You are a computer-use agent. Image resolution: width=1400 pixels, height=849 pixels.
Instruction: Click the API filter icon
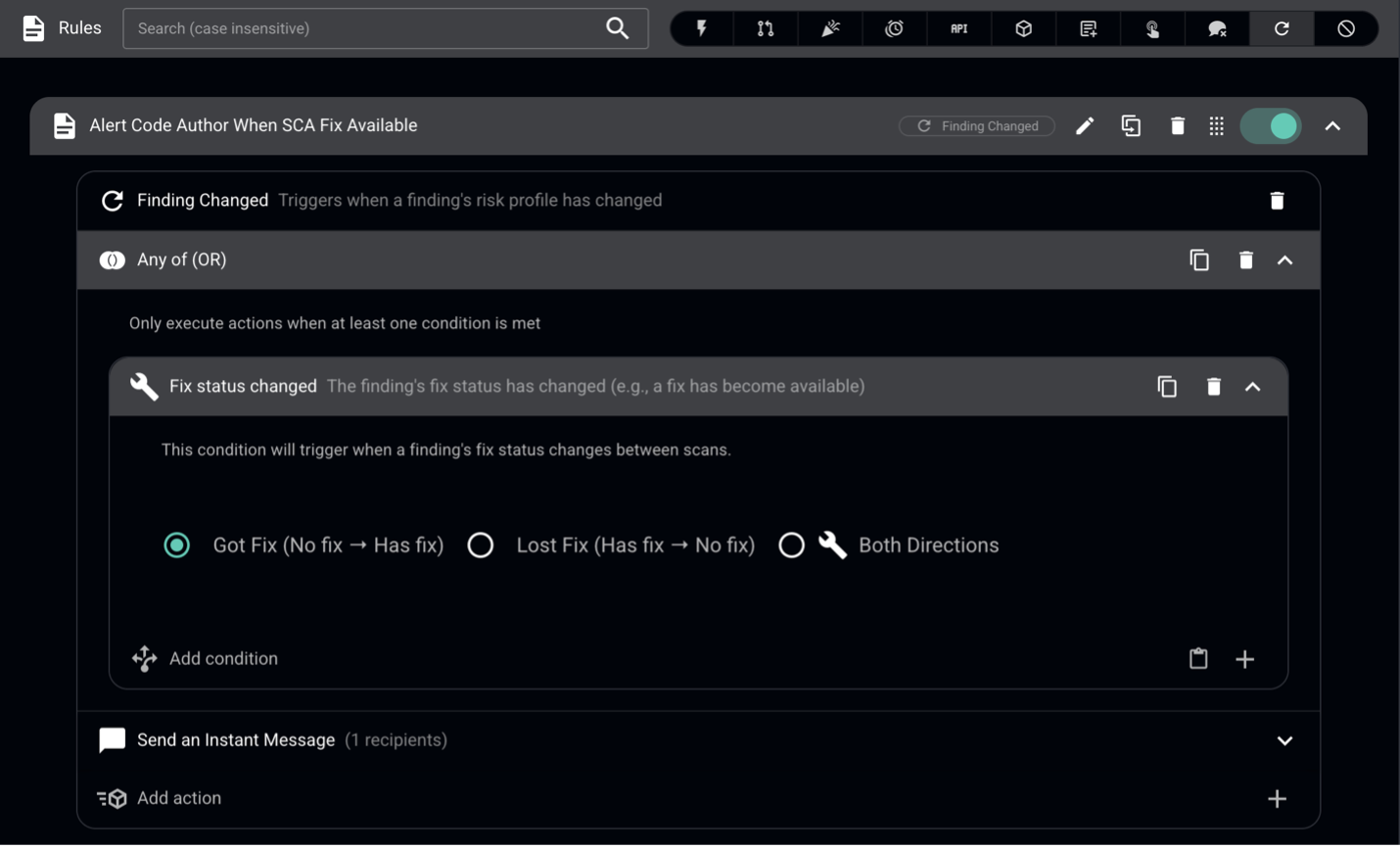(959, 28)
